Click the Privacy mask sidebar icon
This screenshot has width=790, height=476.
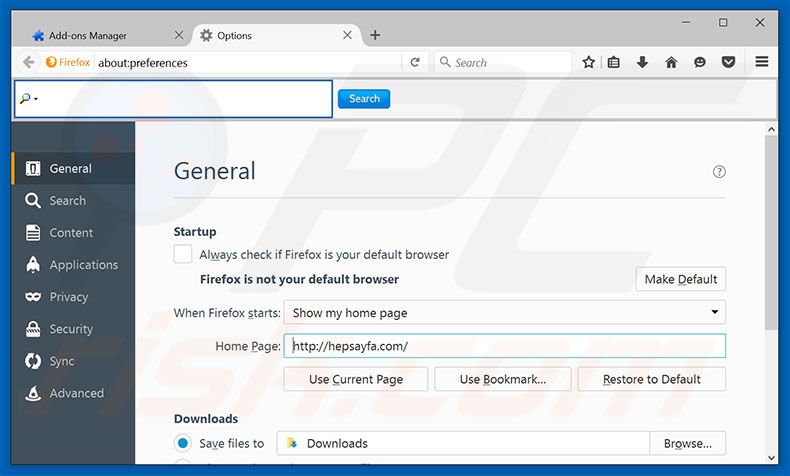tap(33, 297)
